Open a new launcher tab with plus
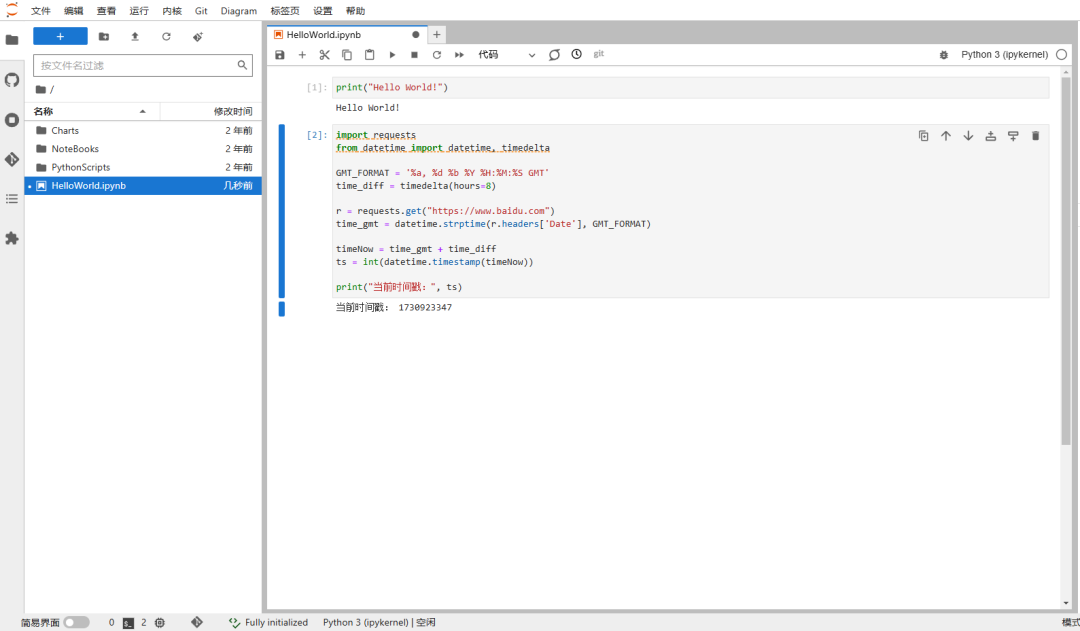The height and width of the screenshot is (631, 1080). click(x=437, y=34)
